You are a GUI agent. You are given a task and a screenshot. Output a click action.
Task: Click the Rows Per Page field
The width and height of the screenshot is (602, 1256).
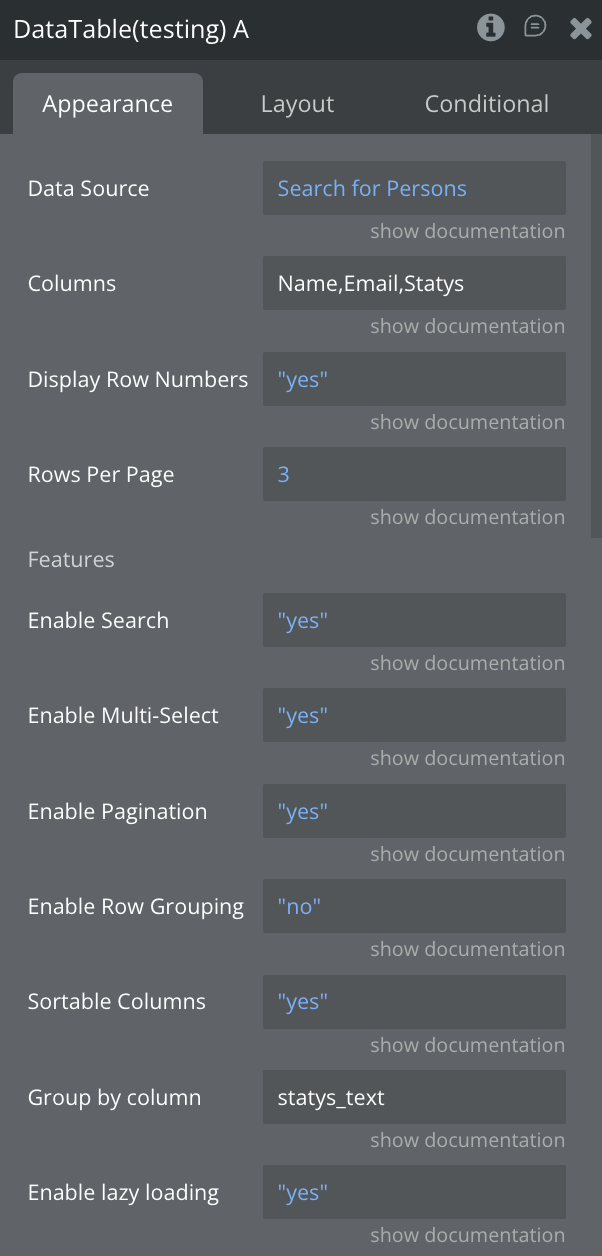click(x=414, y=474)
